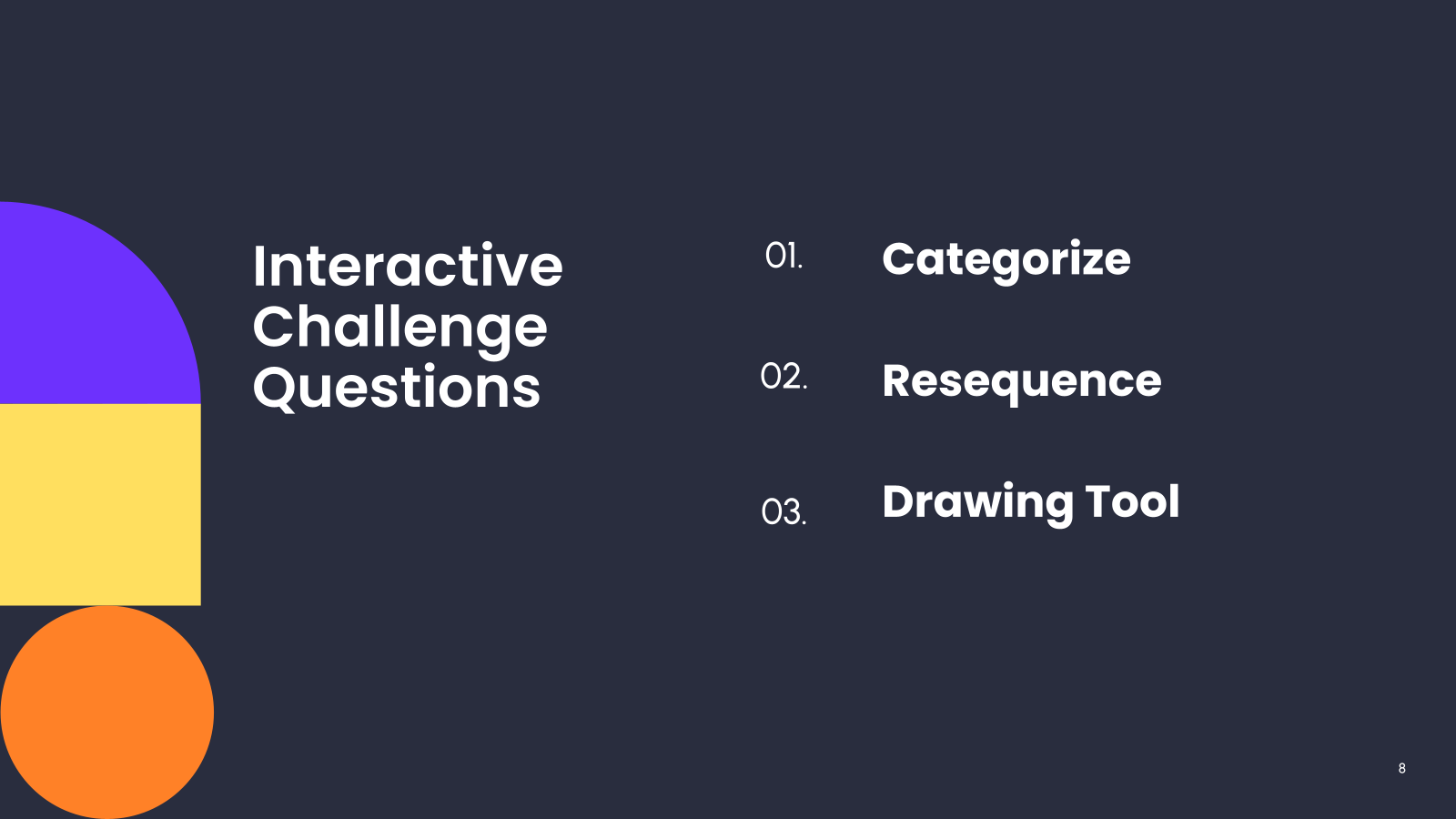This screenshot has height=819, width=1456.
Task: Click the capital R in Resequence
Action: click(x=897, y=380)
